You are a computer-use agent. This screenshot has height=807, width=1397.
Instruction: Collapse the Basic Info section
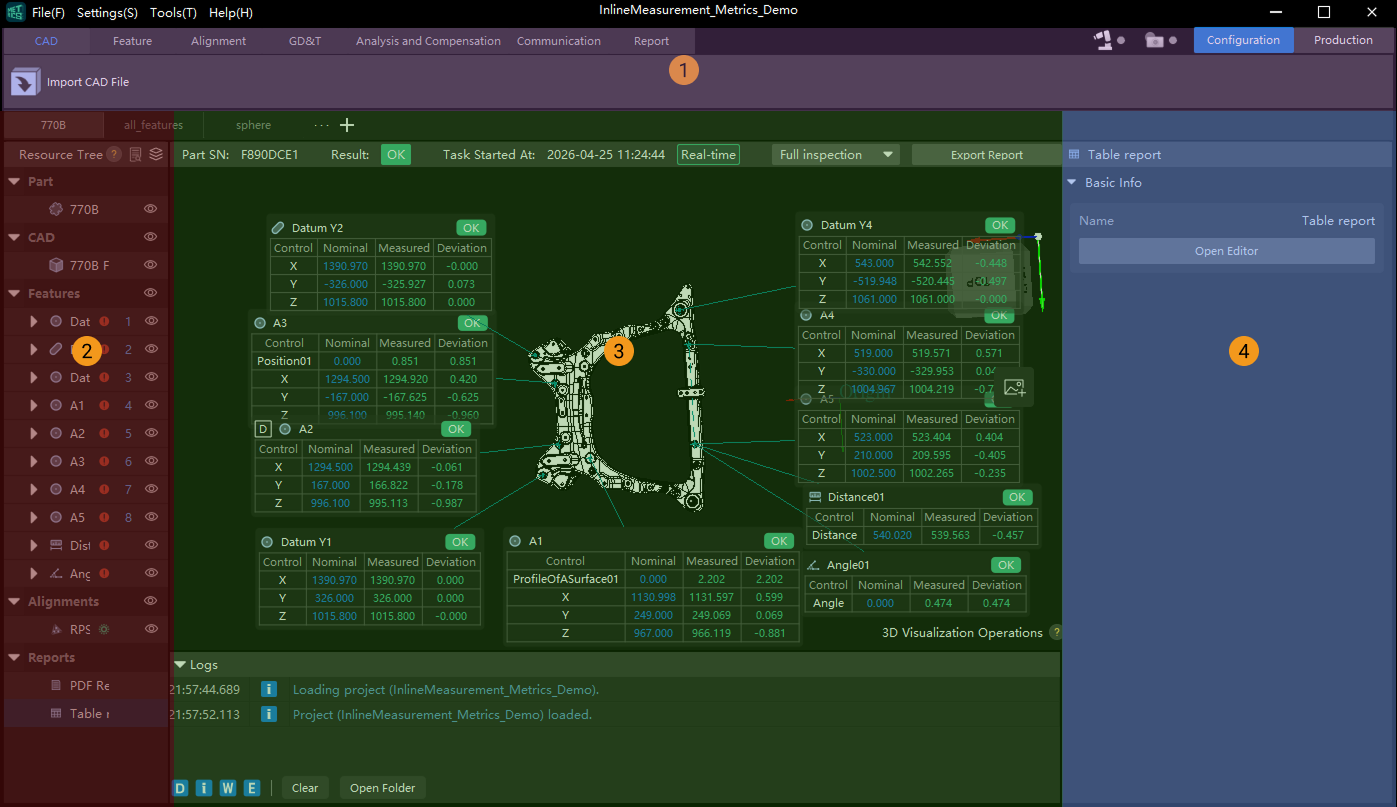(1072, 182)
